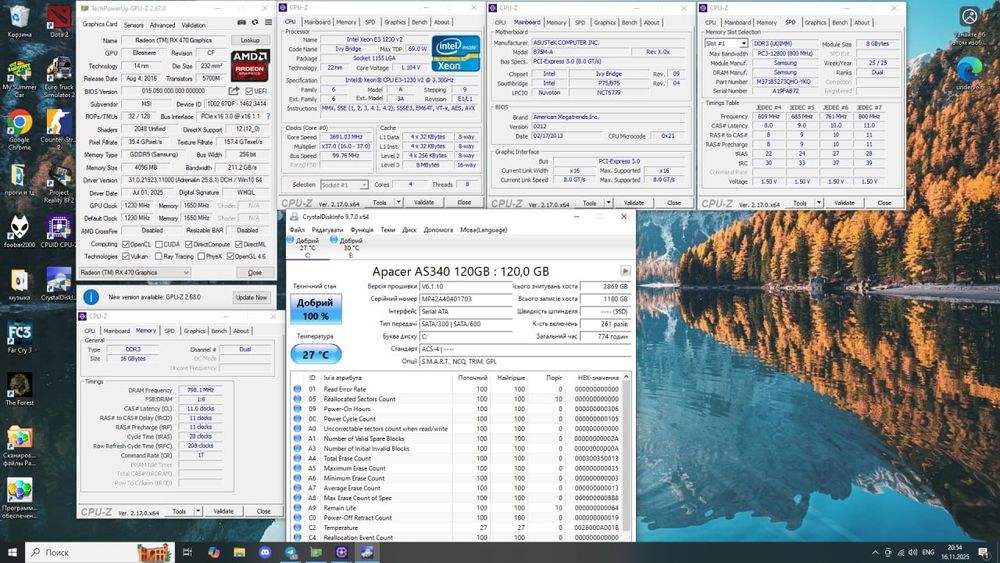Toggle the OpenGL 4.6 checkbox
Image resolution: width=1000 pixels, height=563 pixels.
click(x=230, y=256)
